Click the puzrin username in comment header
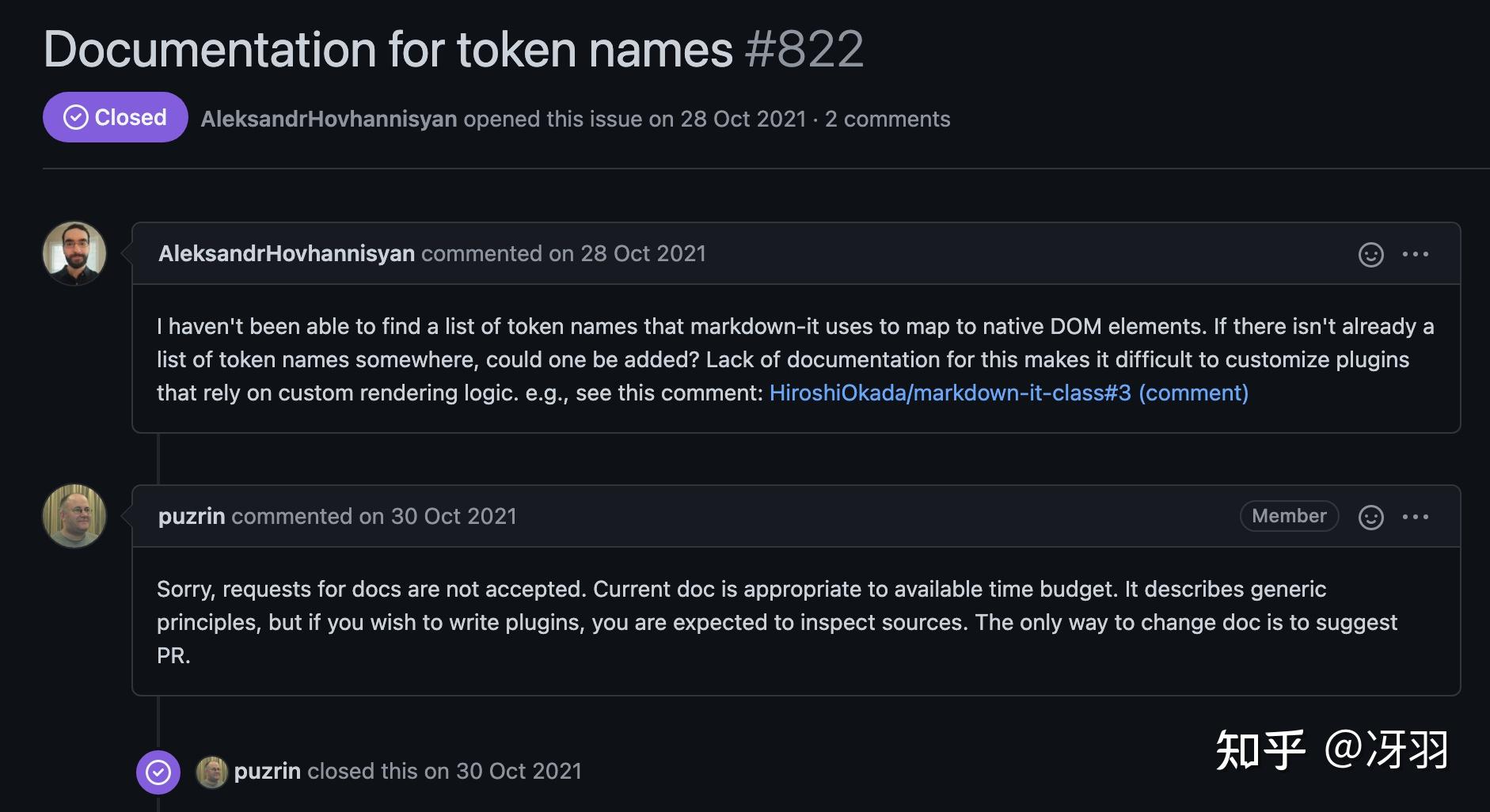Screen dimensions: 1490x812 (x=192, y=516)
